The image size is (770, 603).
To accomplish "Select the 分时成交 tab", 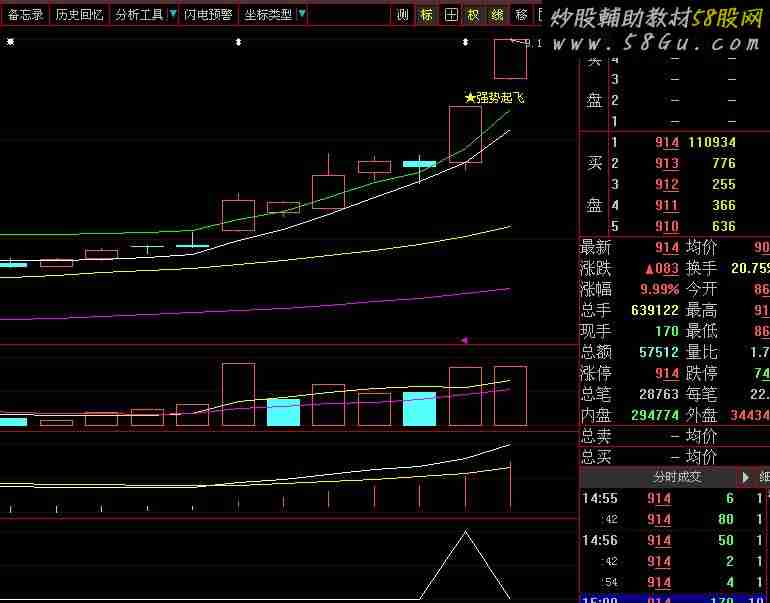I will coord(677,477).
